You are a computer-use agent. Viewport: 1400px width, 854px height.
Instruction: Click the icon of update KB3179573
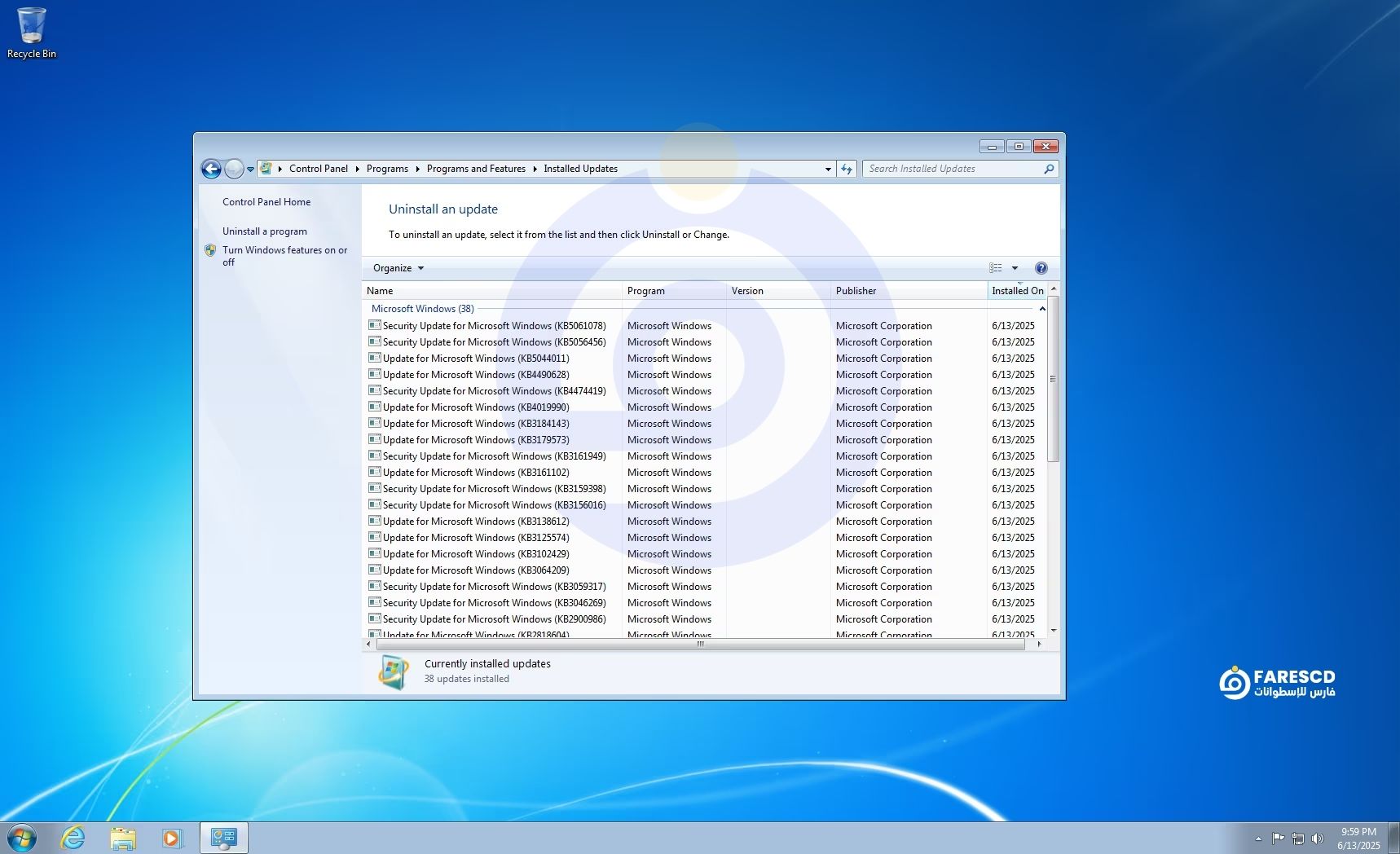375,439
